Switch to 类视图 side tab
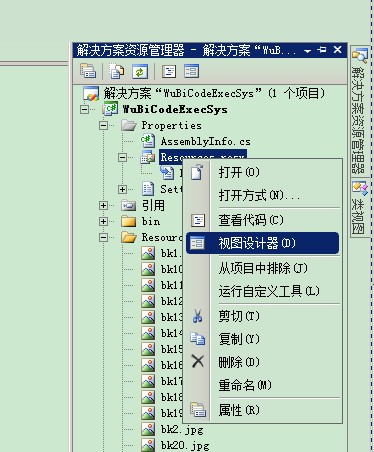Image resolution: width=374 pixels, height=452 pixels. 360,207
